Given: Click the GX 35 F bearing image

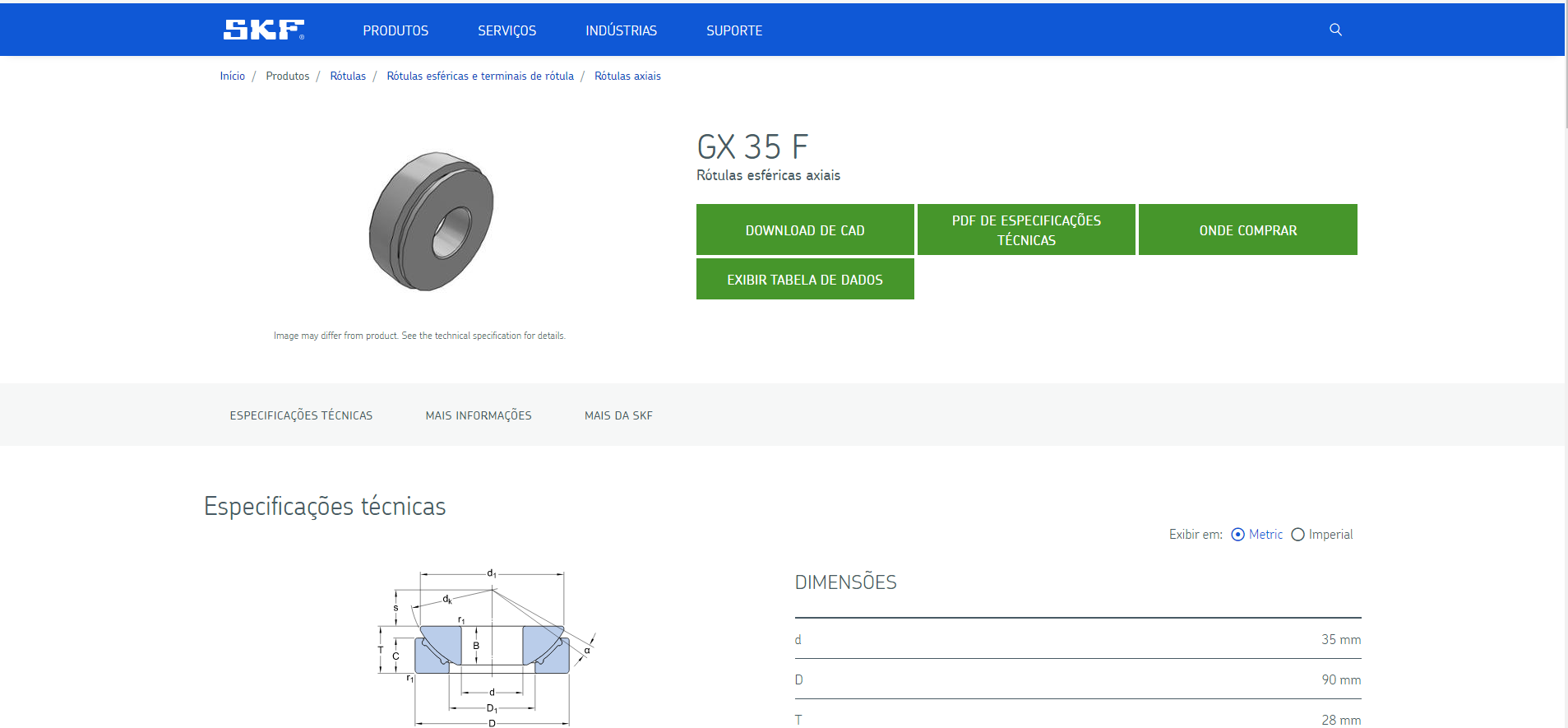Looking at the screenshot, I should click(x=432, y=220).
